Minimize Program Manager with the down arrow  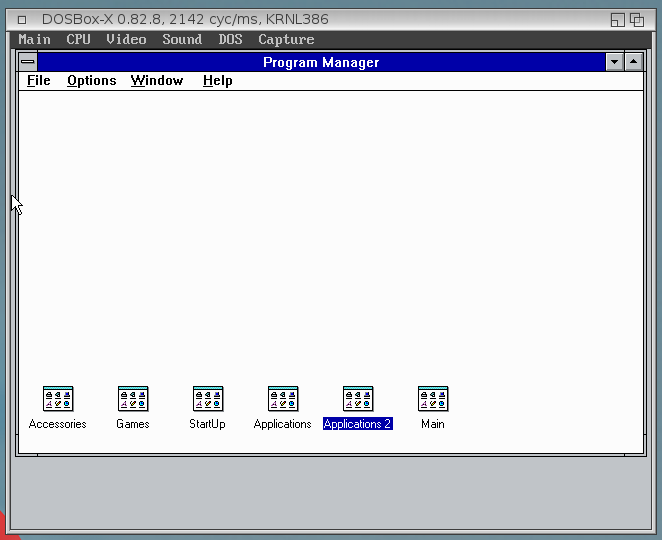click(614, 62)
